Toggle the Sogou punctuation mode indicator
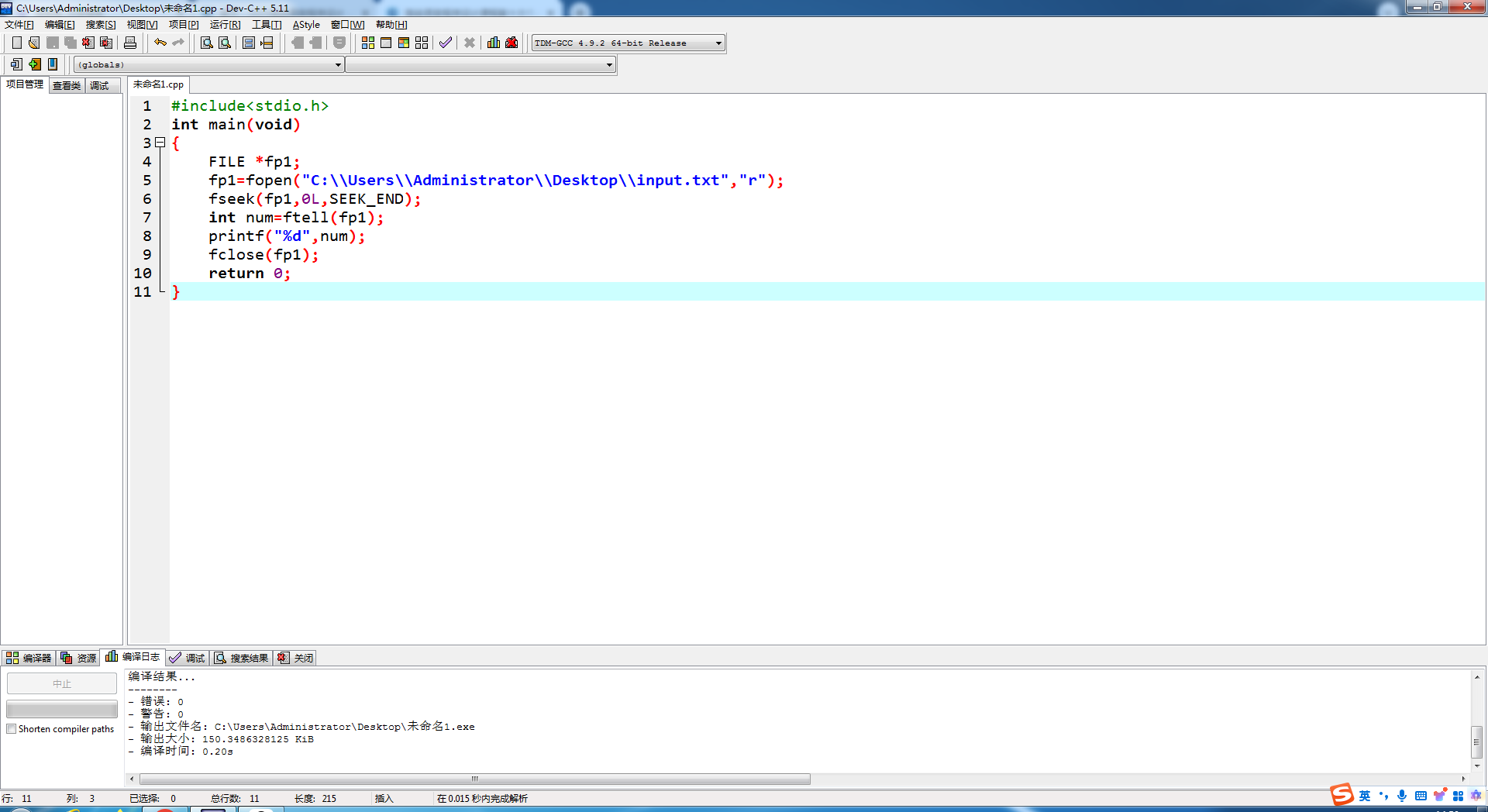Viewport: 1488px width, 812px height. click(x=1384, y=796)
